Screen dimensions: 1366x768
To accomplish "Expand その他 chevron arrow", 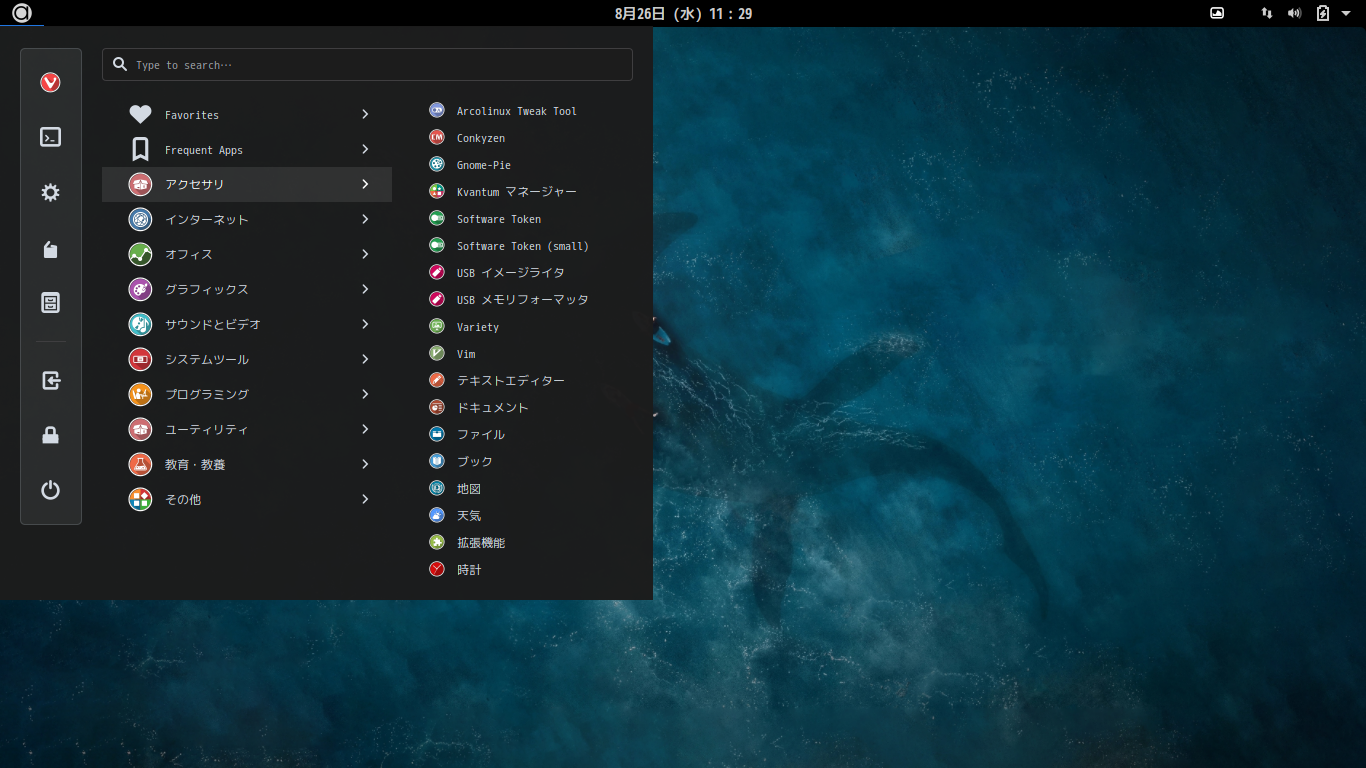I will tap(365, 500).
